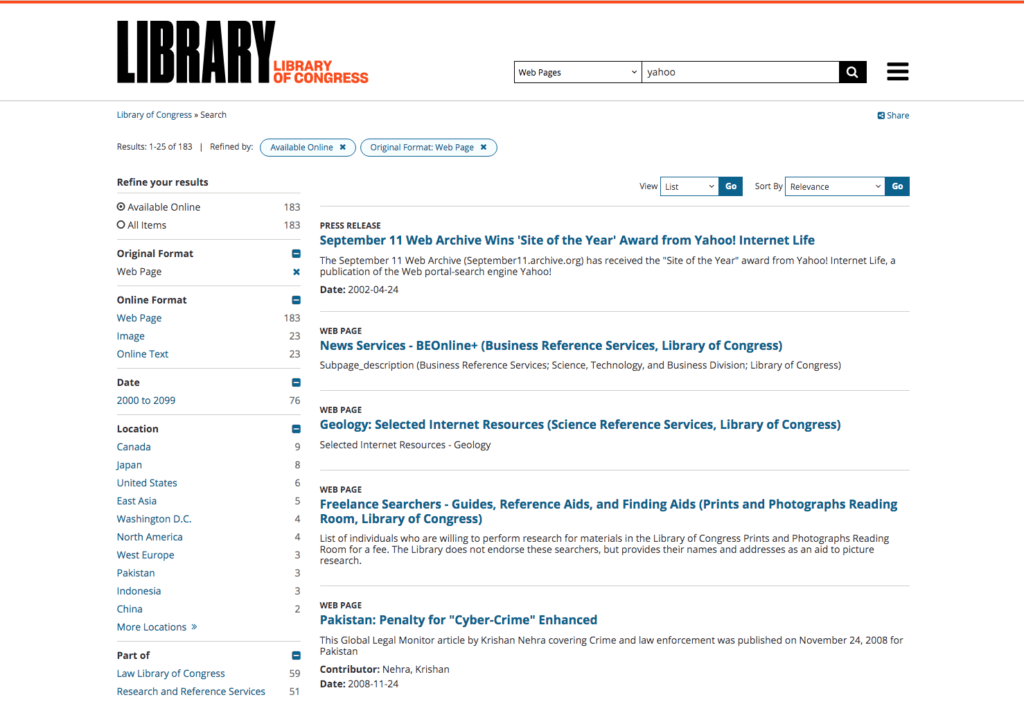This screenshot has height=704, width=1024.
Task: Filter location by West Europe
Action: point(146,555)
